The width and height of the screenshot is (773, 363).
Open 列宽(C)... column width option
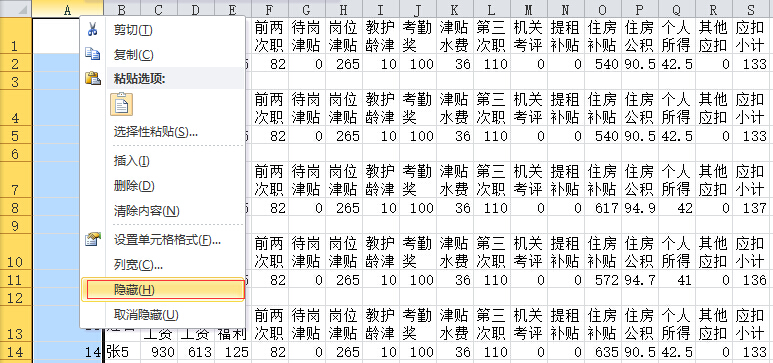[138, 265]
